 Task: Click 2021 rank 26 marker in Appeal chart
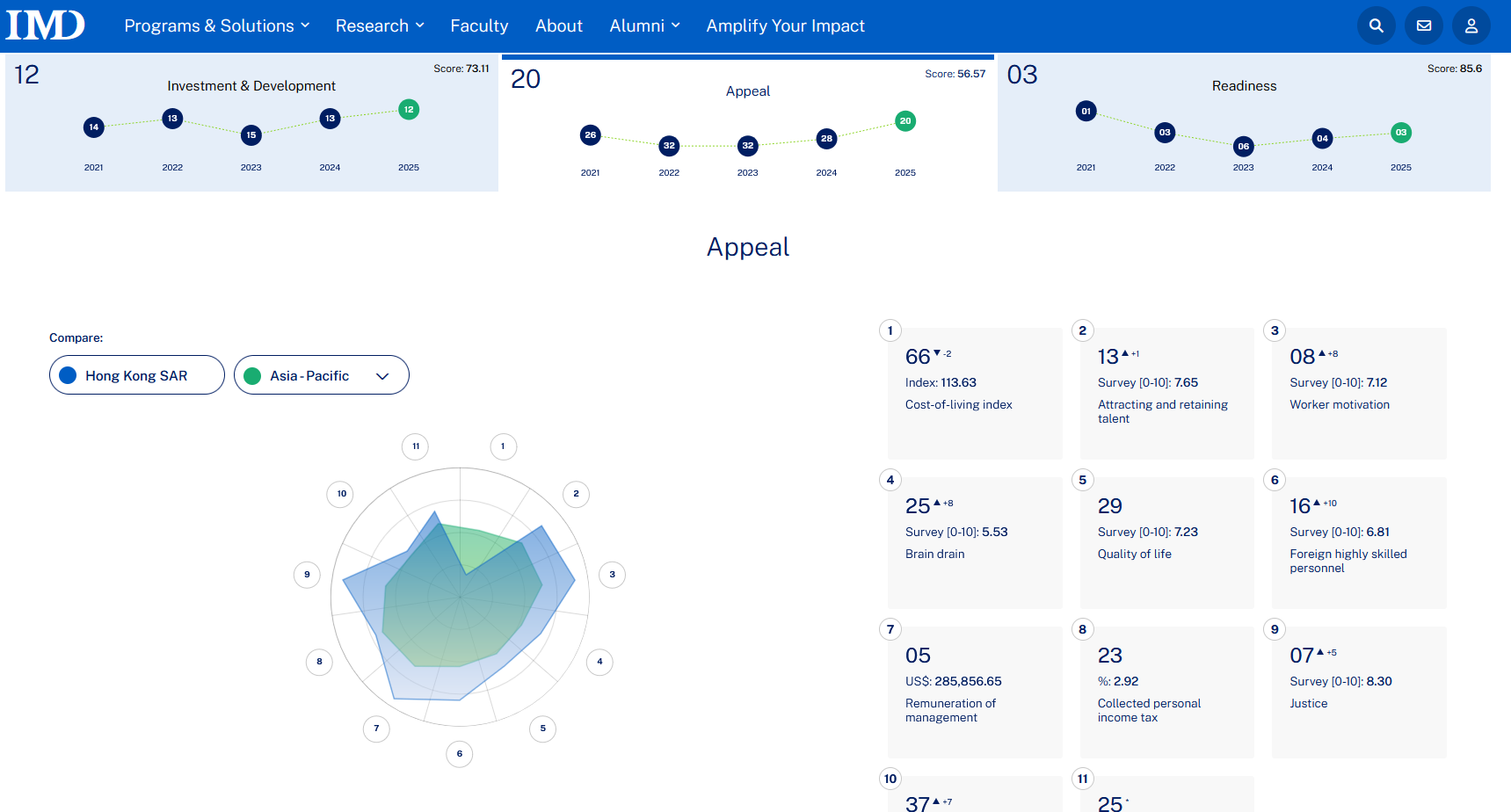591,135
